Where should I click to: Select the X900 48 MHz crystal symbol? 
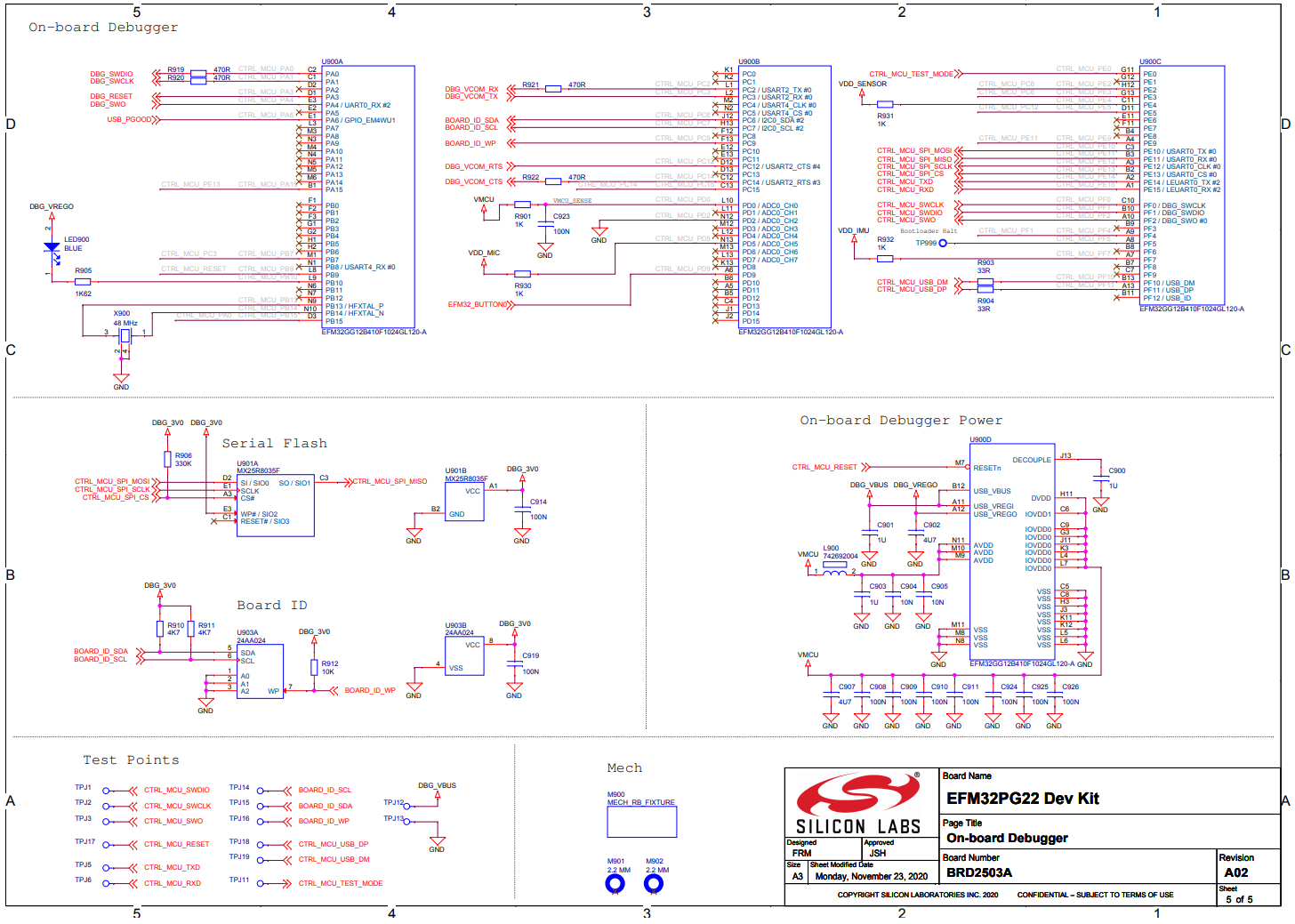tap(125, 334)
